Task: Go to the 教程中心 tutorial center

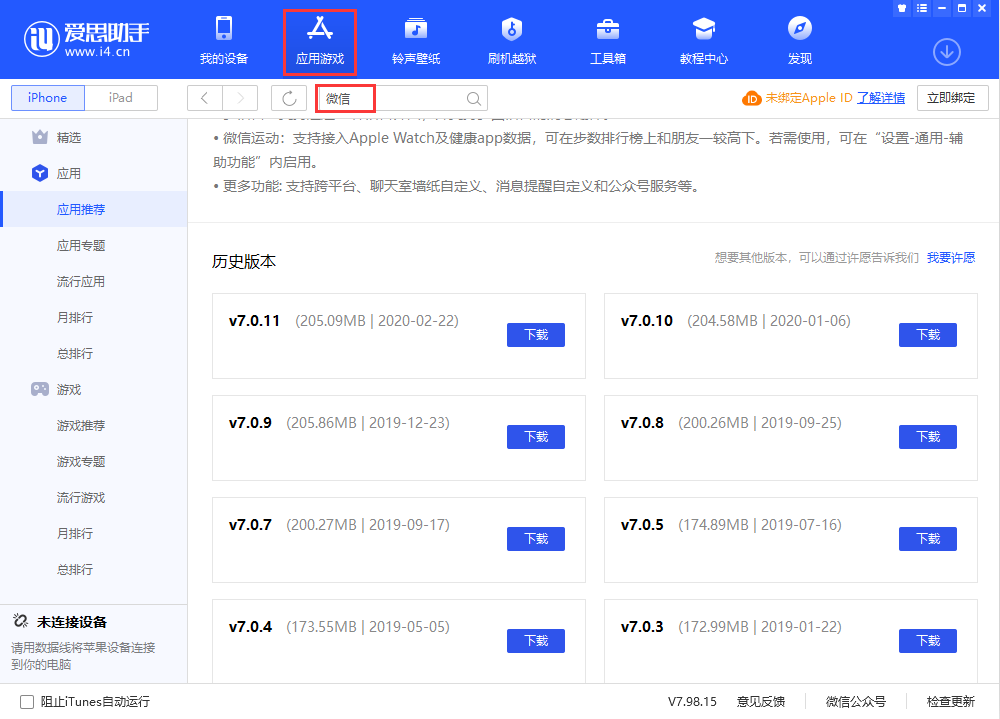Action: coord(703,40)
